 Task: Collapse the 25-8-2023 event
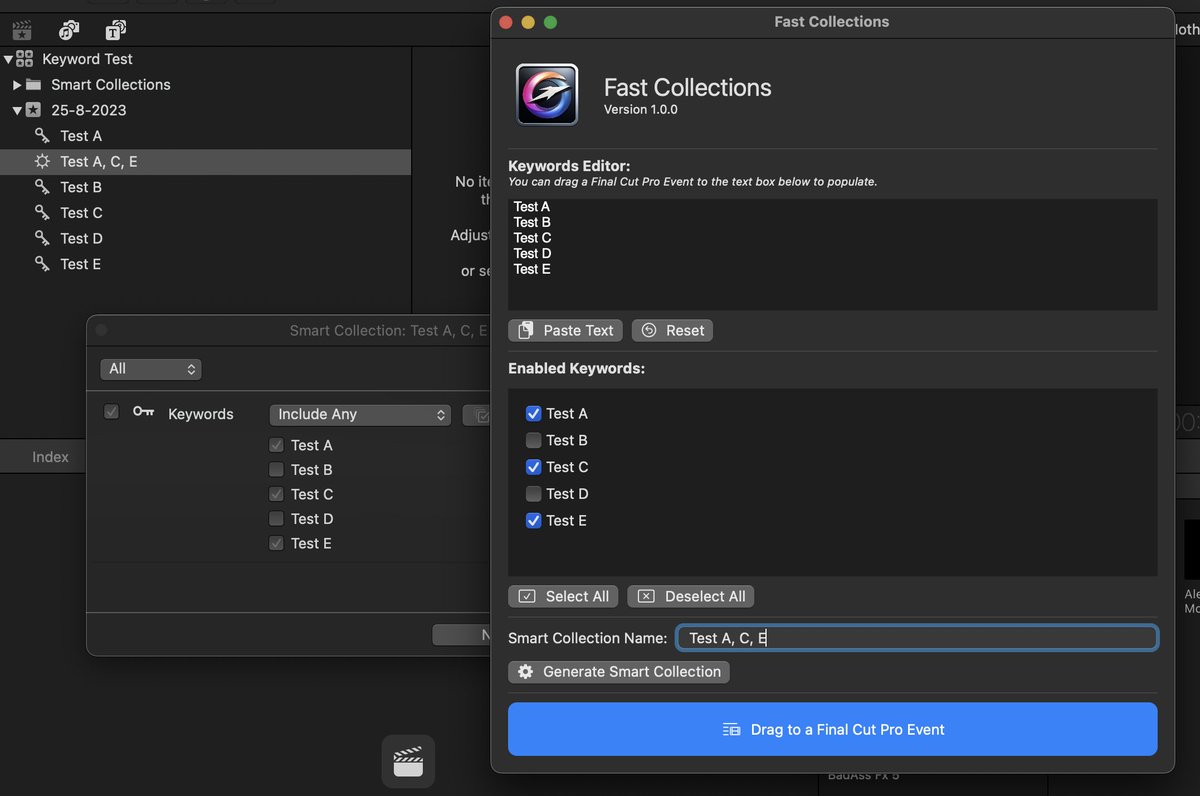(17, 110)
